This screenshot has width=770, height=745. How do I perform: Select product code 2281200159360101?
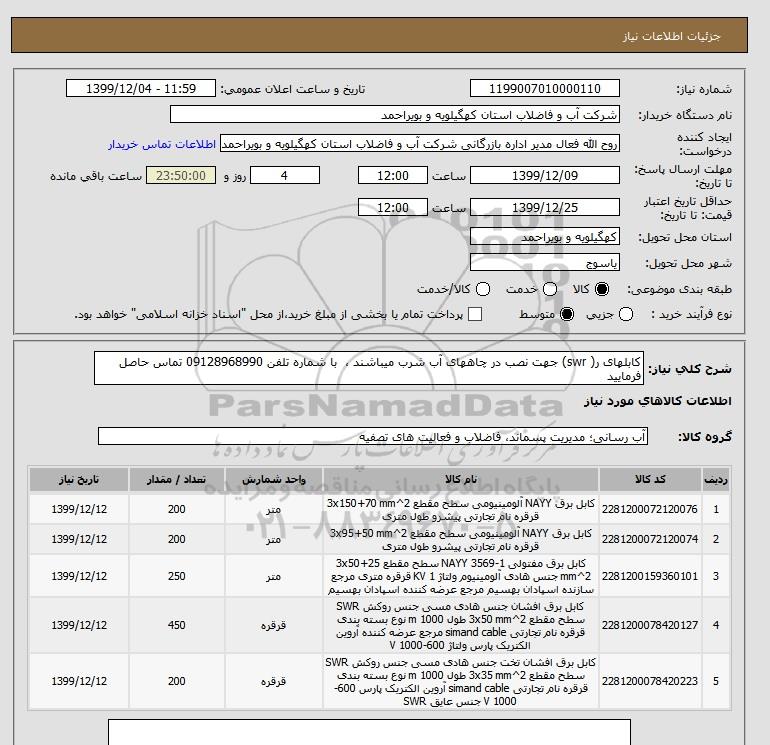[x=650, y=576]
